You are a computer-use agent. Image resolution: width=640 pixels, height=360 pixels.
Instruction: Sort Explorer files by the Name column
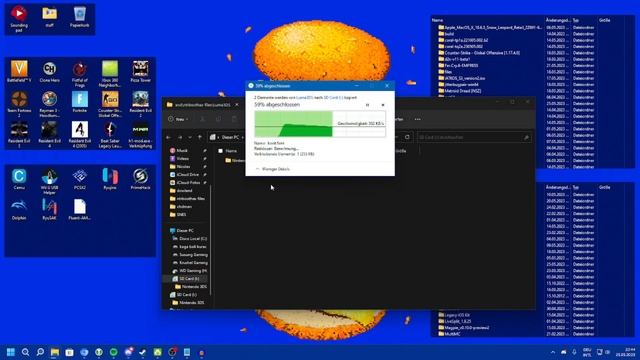pos(231,151)
